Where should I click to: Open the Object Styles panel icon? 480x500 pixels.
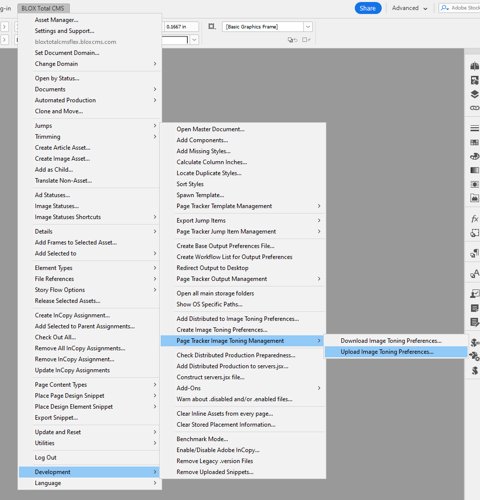pyautogui.click(x=474, y=233)
